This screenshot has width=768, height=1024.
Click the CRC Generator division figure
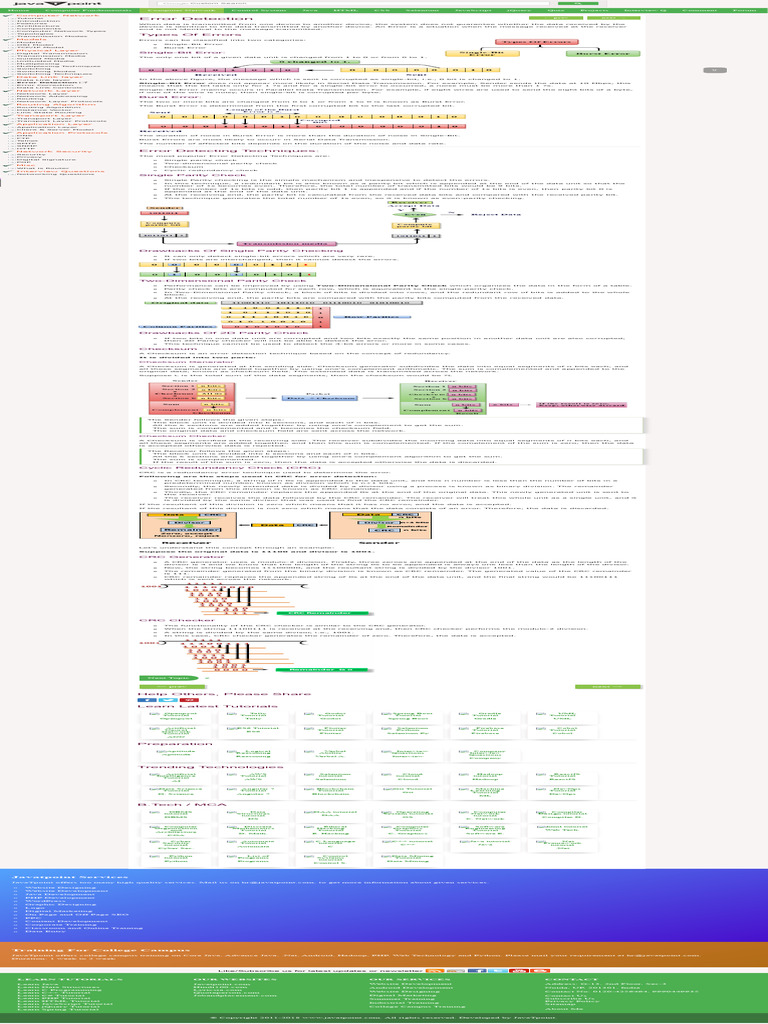[256, 600]
